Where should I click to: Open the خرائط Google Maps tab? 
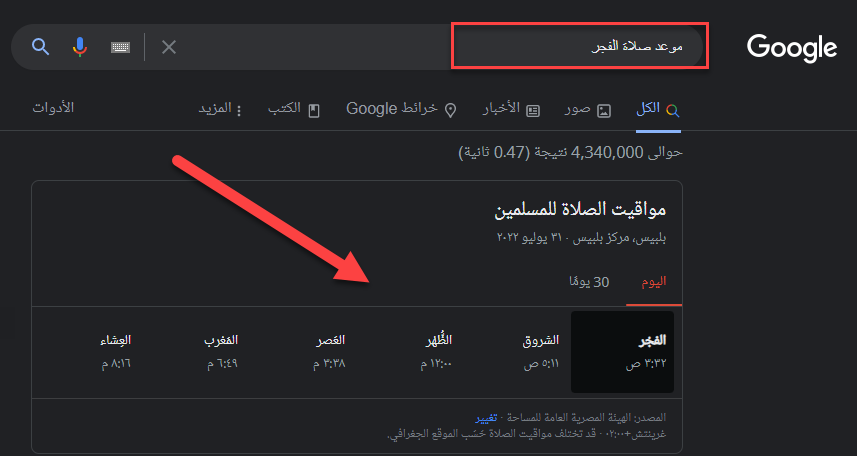pos(402,109)
